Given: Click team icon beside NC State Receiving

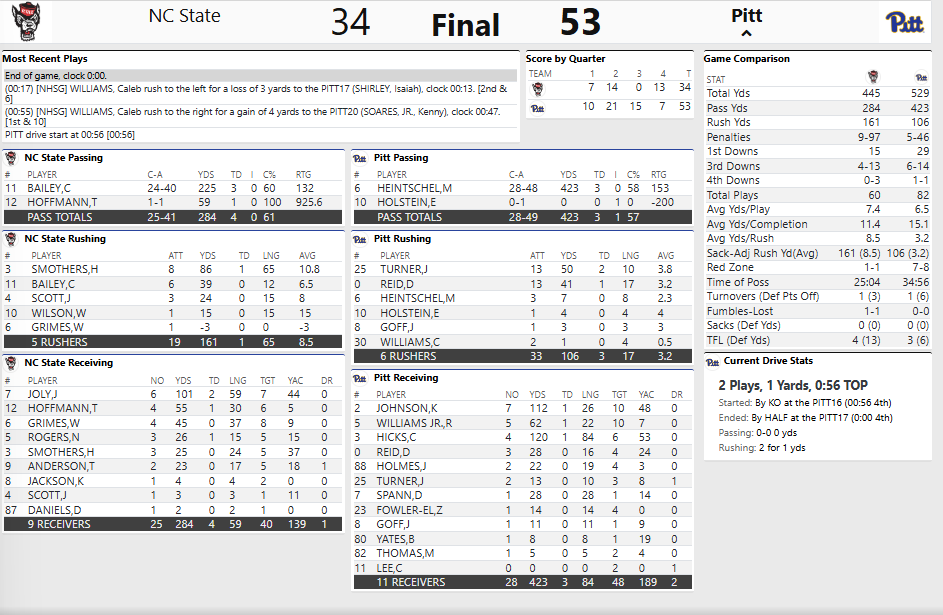Looking at the screenshot, I should click(x=12, y=363).
